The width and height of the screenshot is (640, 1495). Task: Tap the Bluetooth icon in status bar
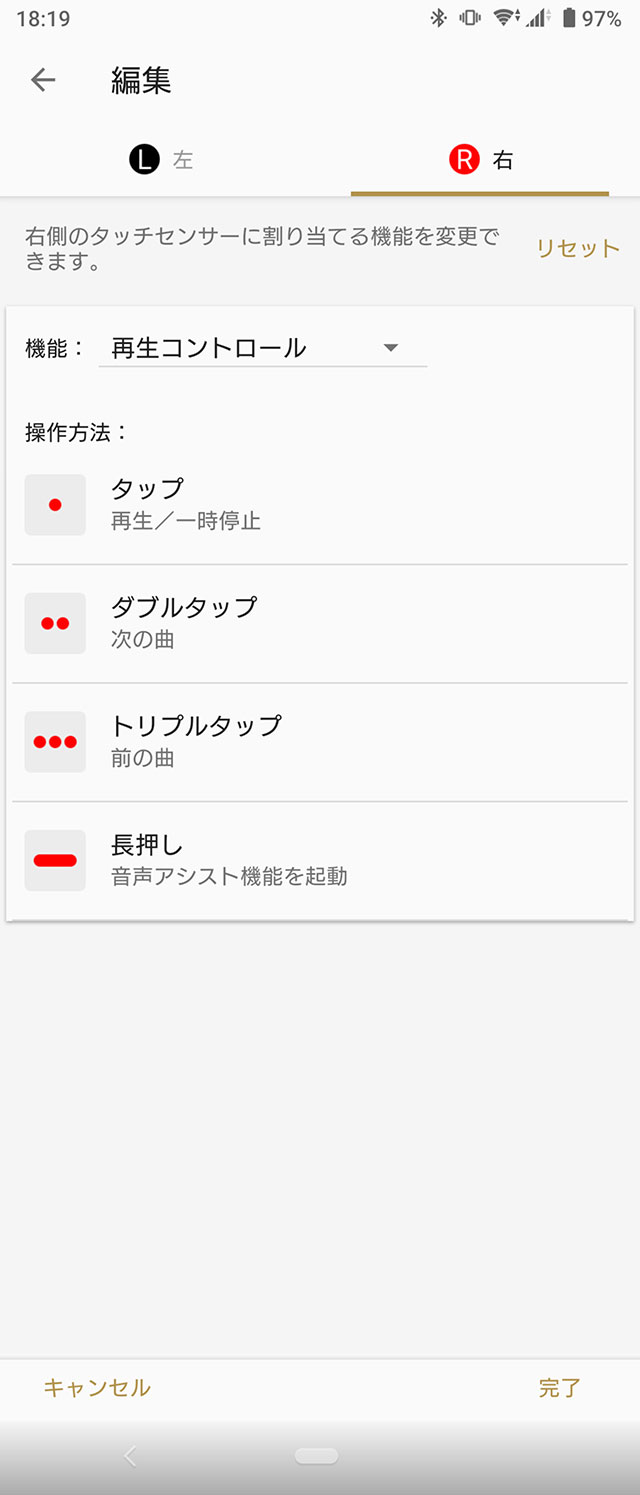[438, 18]
